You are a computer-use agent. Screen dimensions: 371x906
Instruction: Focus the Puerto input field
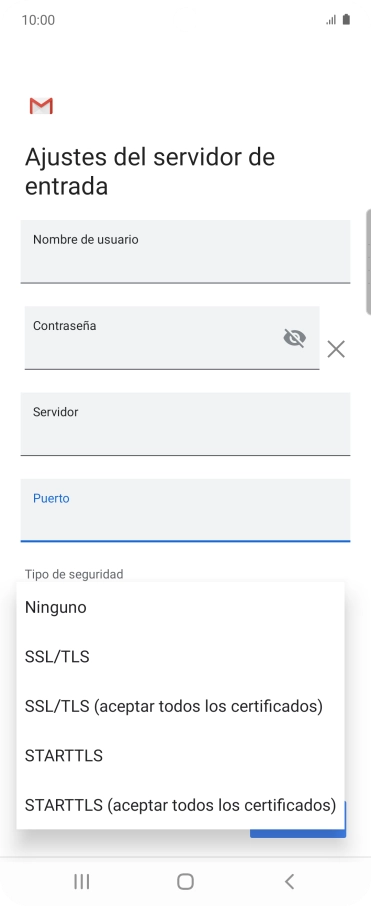click(186, 510)
